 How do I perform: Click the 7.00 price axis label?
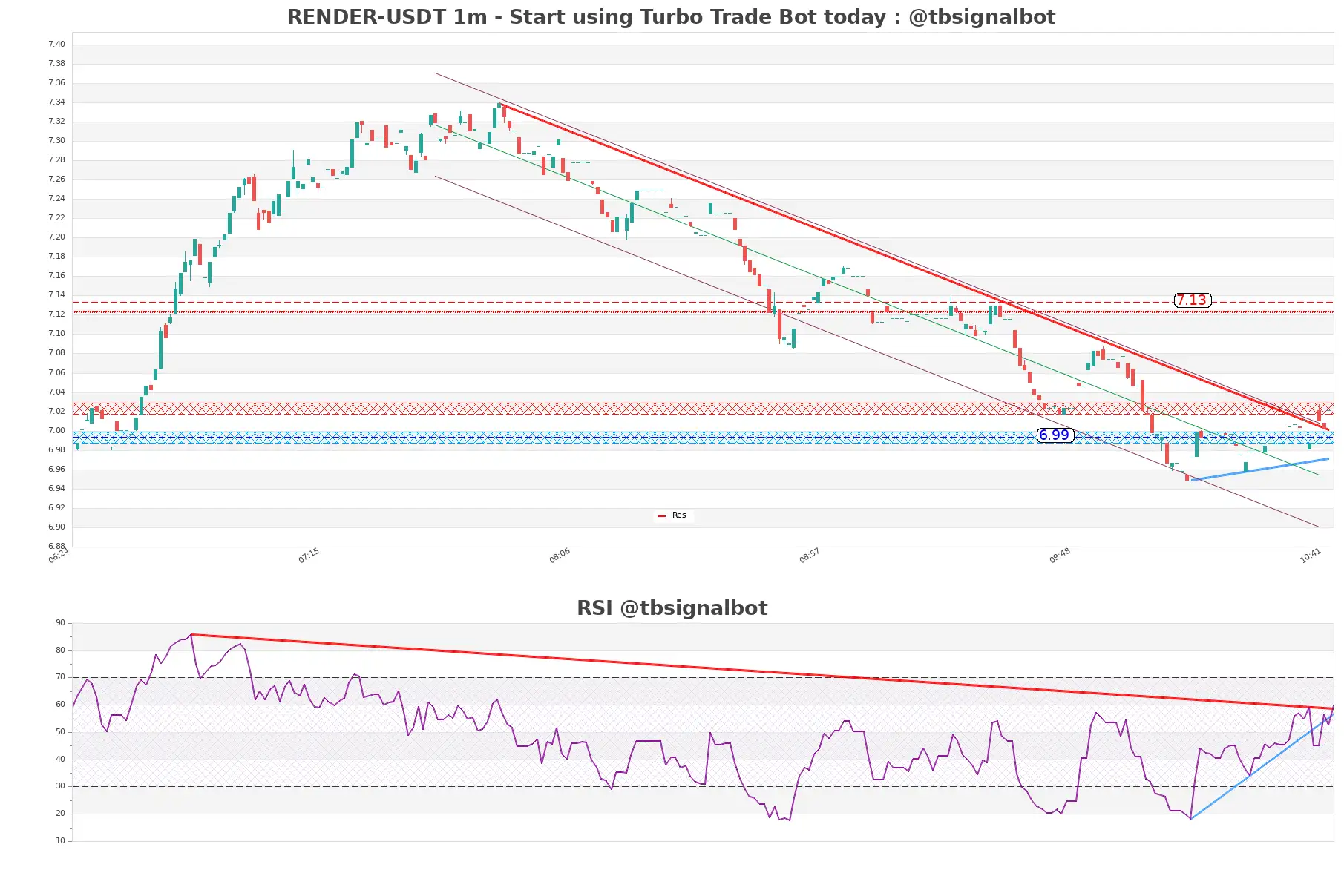[56, 430]
